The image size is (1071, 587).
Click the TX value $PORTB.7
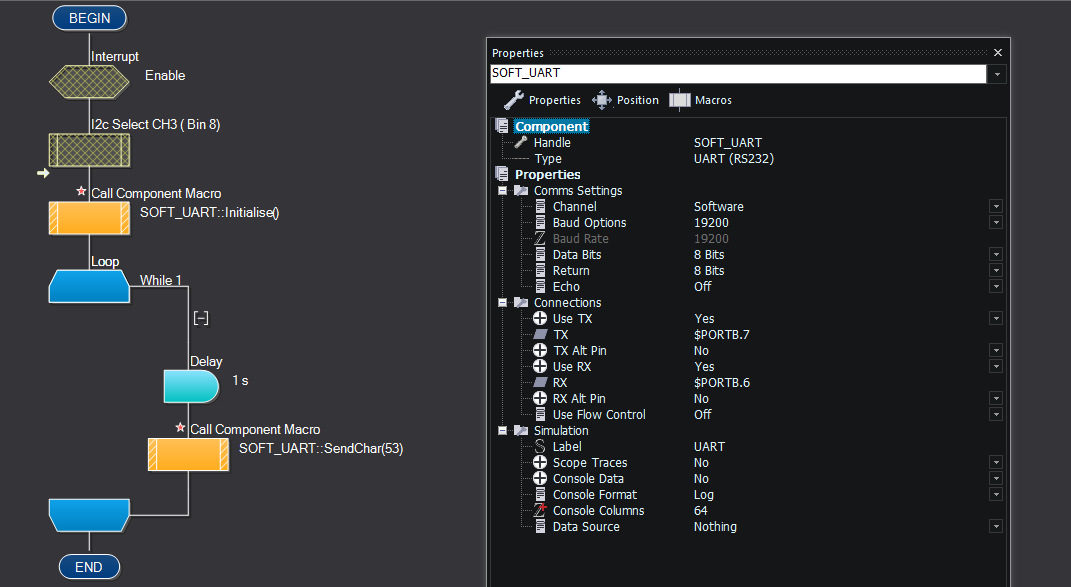[x=721, y=335]
